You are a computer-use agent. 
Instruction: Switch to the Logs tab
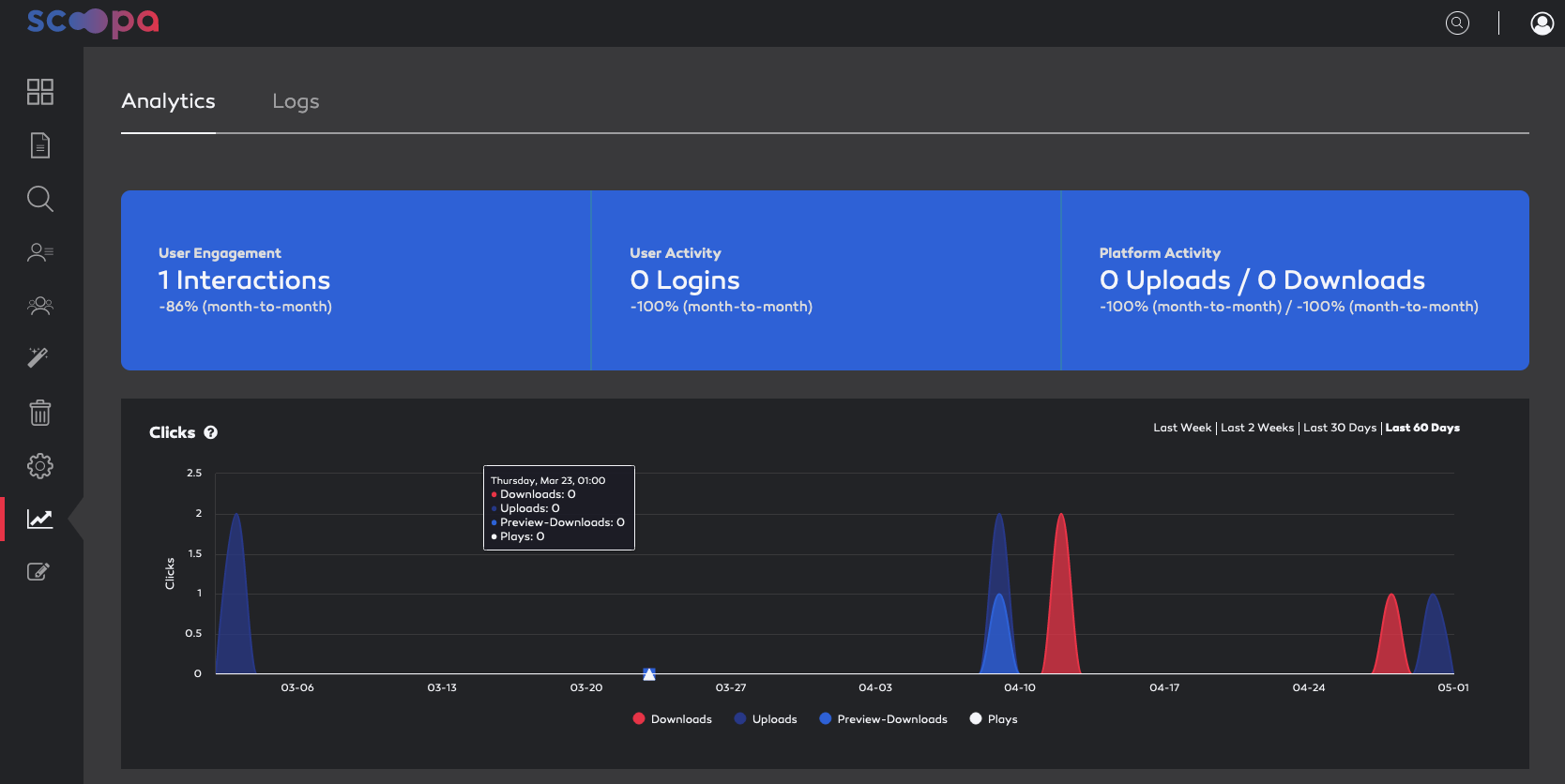296,101
